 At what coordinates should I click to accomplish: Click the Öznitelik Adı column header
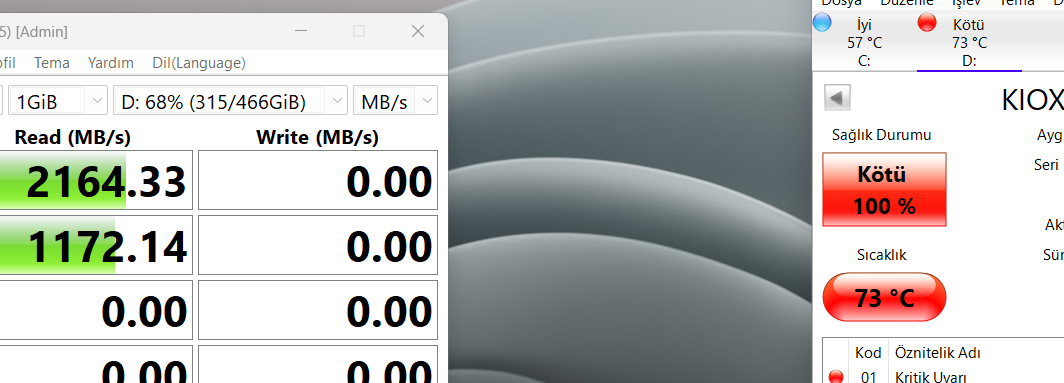click(938, 353)
